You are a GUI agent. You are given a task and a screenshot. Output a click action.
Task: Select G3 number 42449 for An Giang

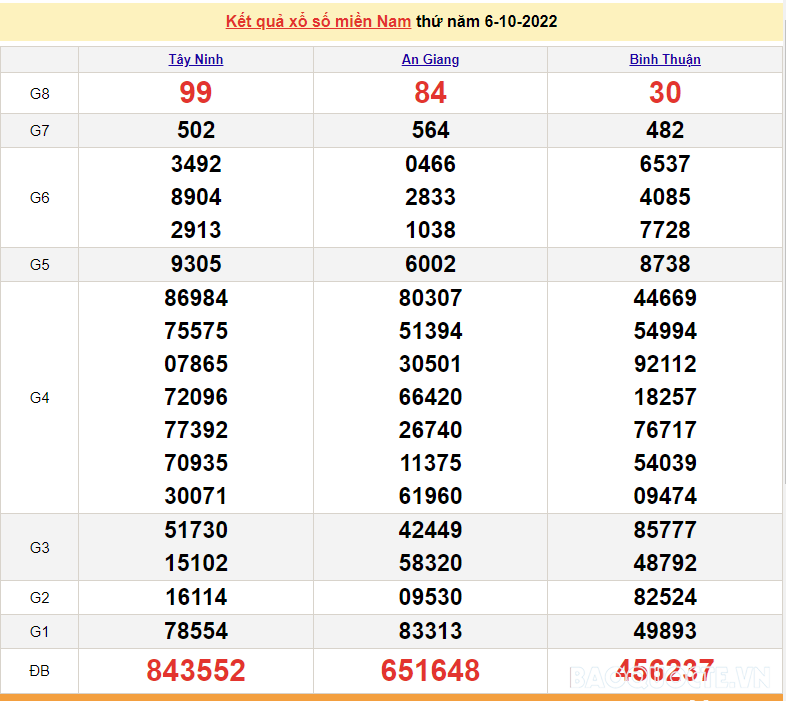(x=430, y=530)
